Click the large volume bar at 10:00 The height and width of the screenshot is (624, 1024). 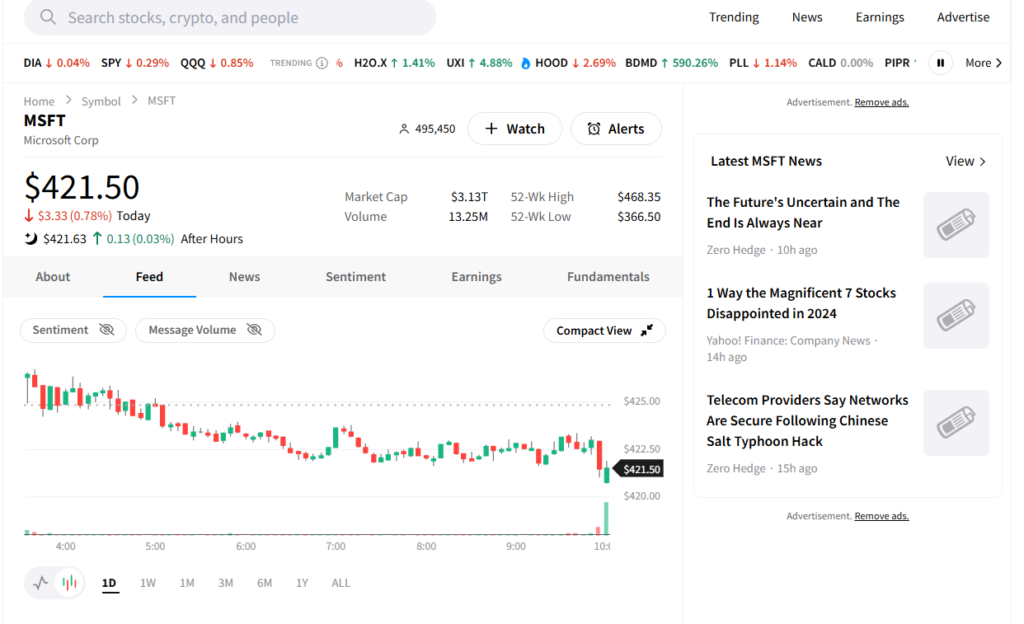[x=606, y=518]
